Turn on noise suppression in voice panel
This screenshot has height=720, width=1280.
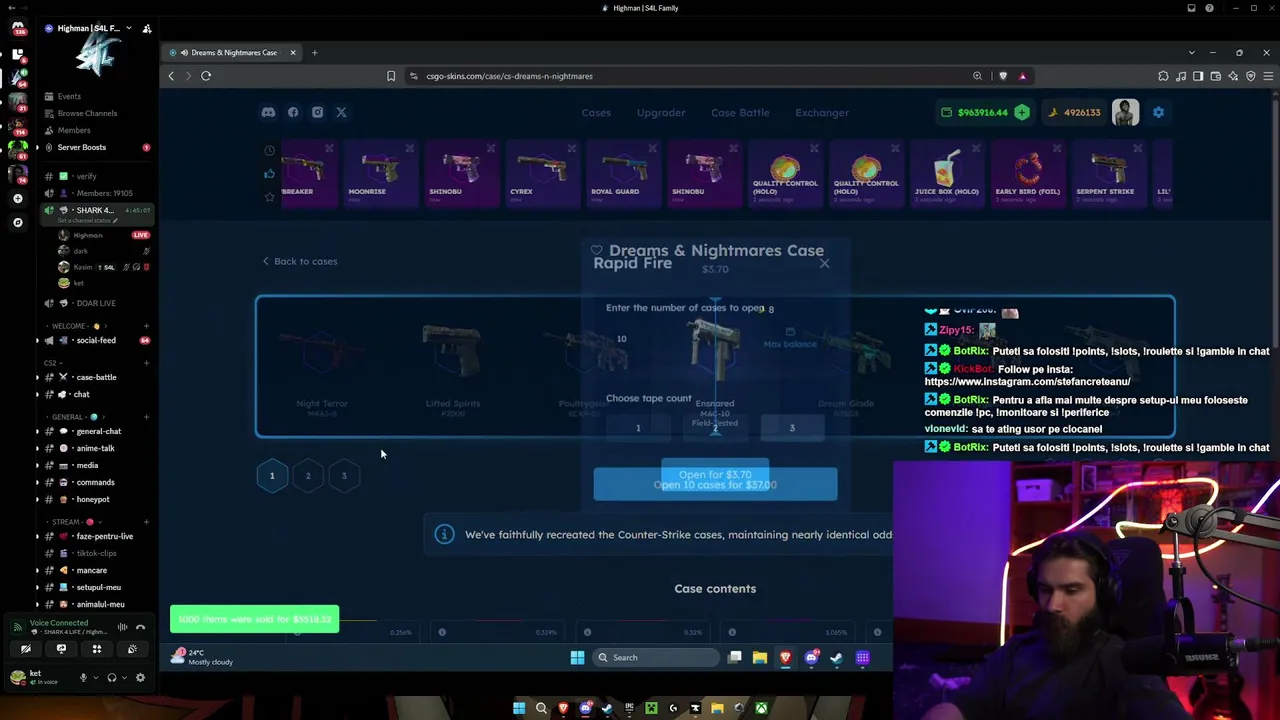pyautogui.click(x=122, y=627)
